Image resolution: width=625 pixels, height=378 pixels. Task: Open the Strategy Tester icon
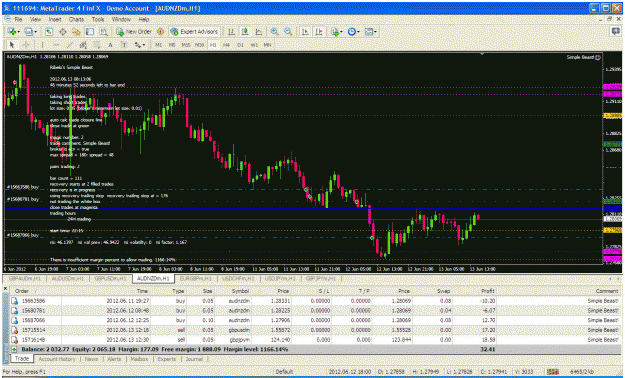(x=103, y=32)
